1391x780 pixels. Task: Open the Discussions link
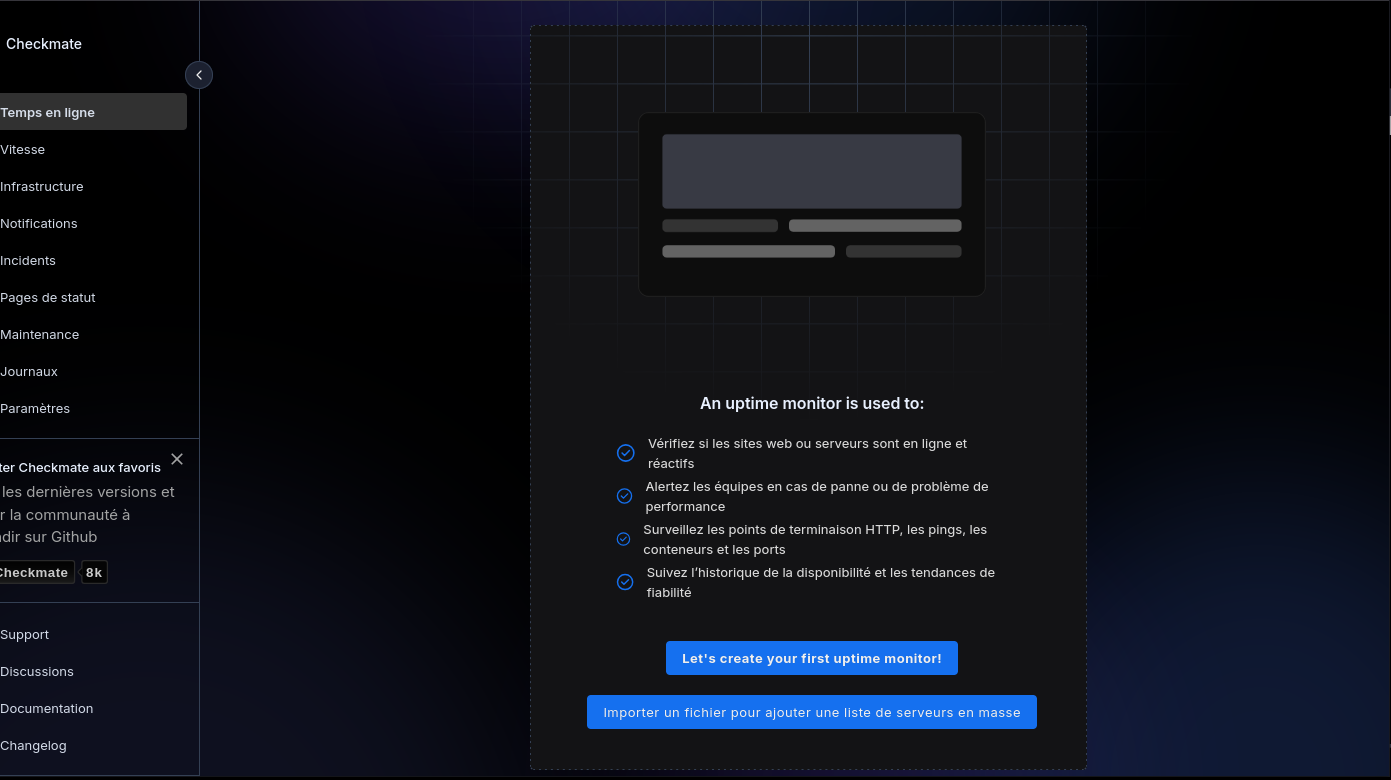click(x=37, y=671)
